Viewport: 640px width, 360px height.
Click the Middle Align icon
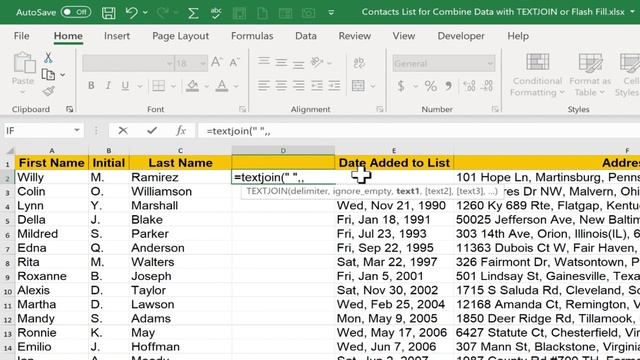point(281,62)
